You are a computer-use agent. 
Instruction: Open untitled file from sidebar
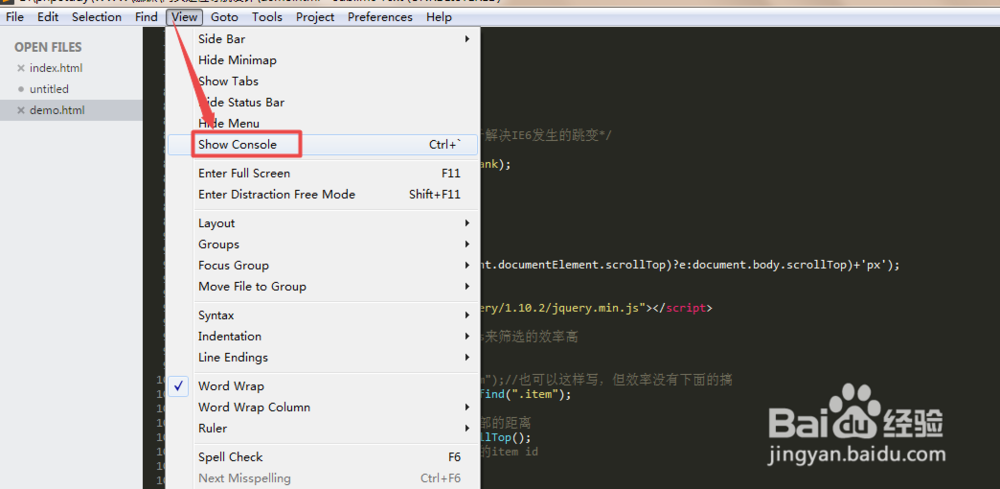coord(49,89)
